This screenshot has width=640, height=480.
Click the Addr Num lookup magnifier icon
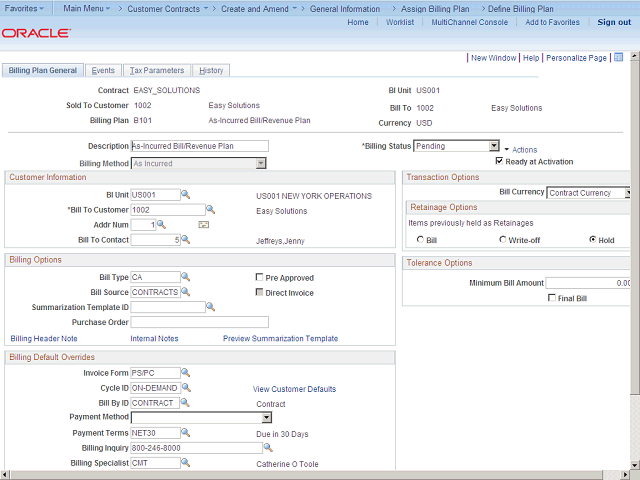(x=162, y=225)
